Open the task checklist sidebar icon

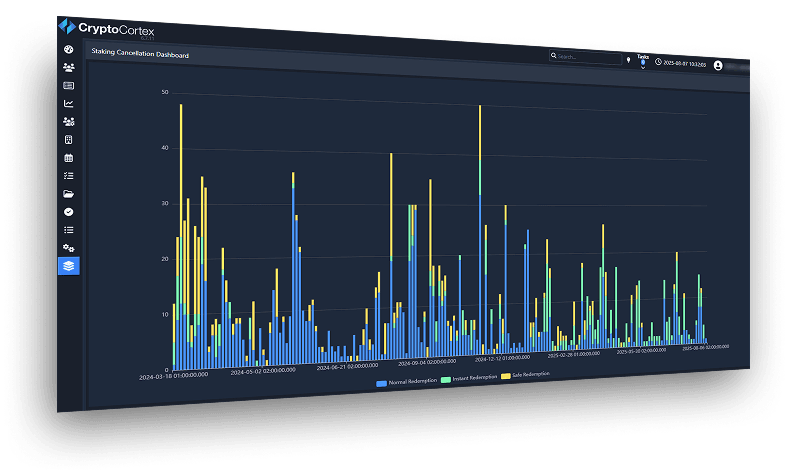point(68,176)
